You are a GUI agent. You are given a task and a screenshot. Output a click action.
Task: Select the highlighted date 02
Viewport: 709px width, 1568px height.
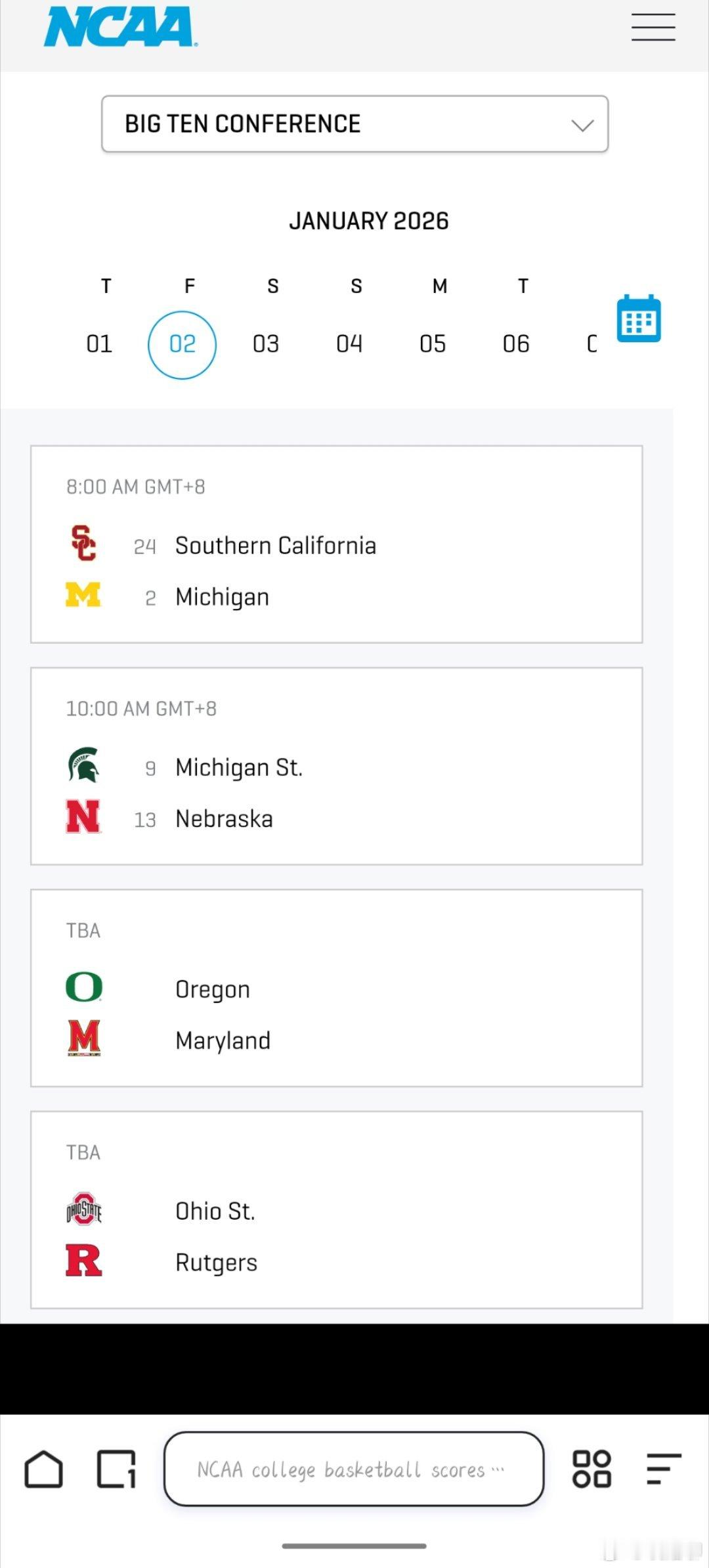[182, 344]
